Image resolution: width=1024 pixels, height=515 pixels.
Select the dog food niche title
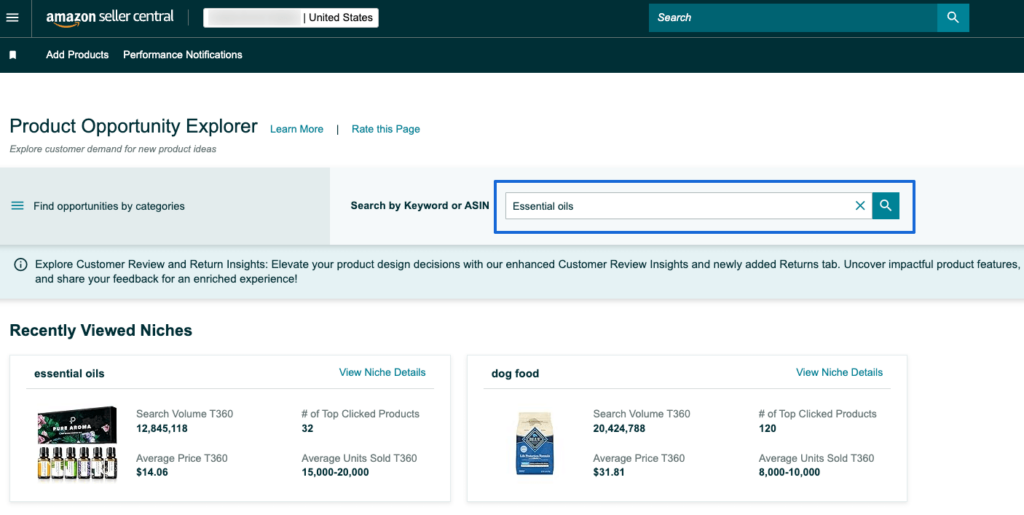[x=515, y=373]
